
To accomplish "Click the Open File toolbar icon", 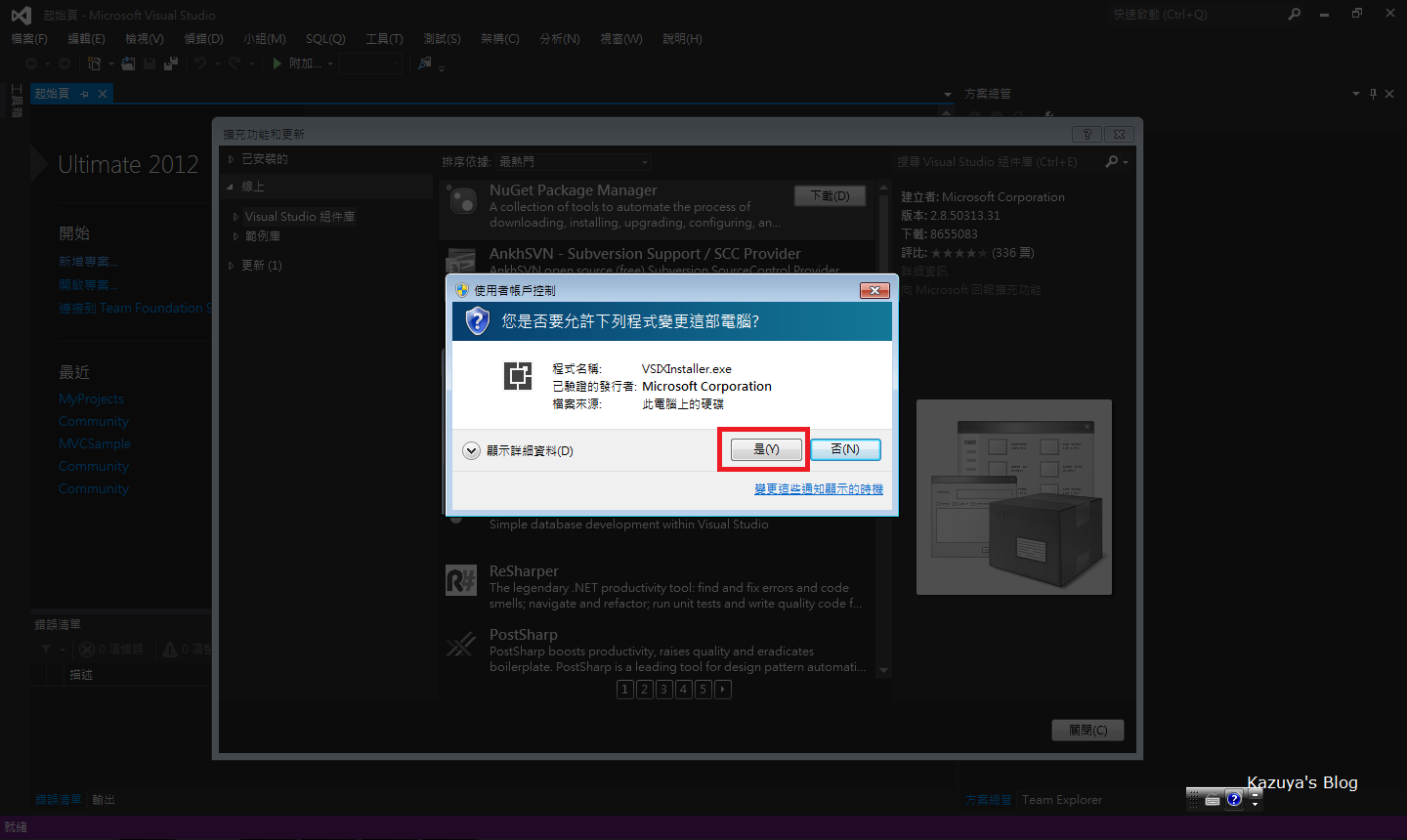I will (x=128, y=63).
